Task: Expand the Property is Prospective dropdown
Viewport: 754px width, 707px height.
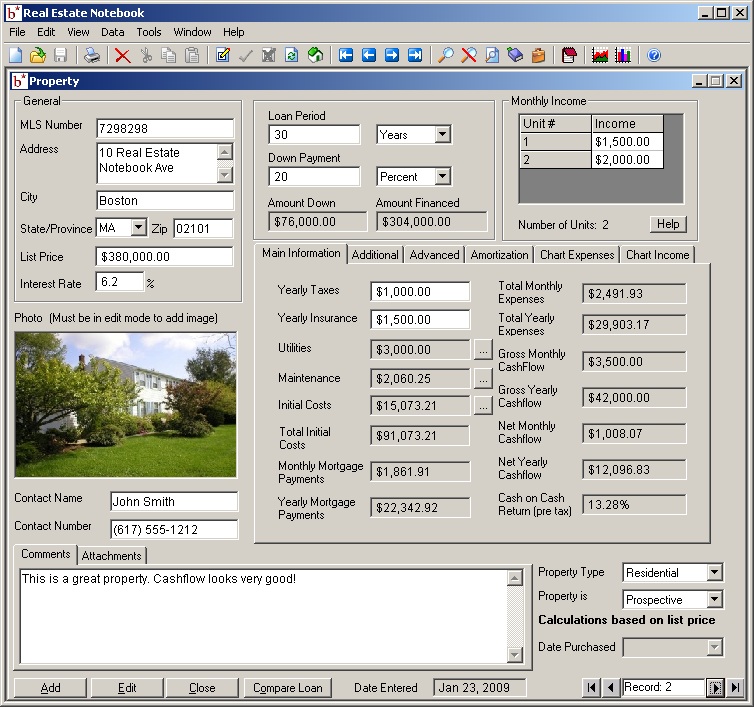Action: 714,600
